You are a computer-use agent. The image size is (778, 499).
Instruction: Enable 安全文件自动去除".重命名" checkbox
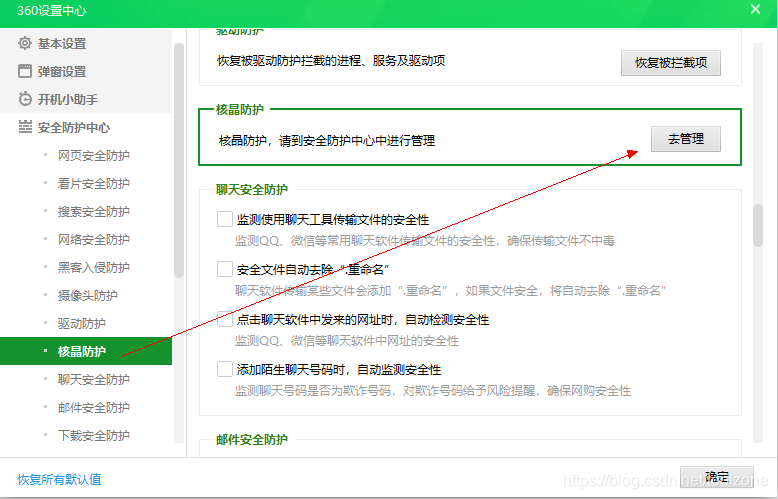point(225,269)
